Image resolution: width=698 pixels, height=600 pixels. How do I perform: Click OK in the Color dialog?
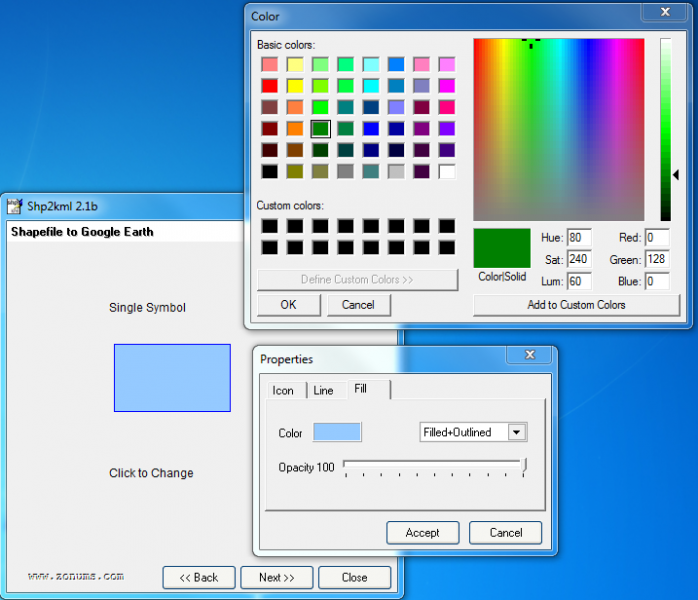[x=288, y=305]
